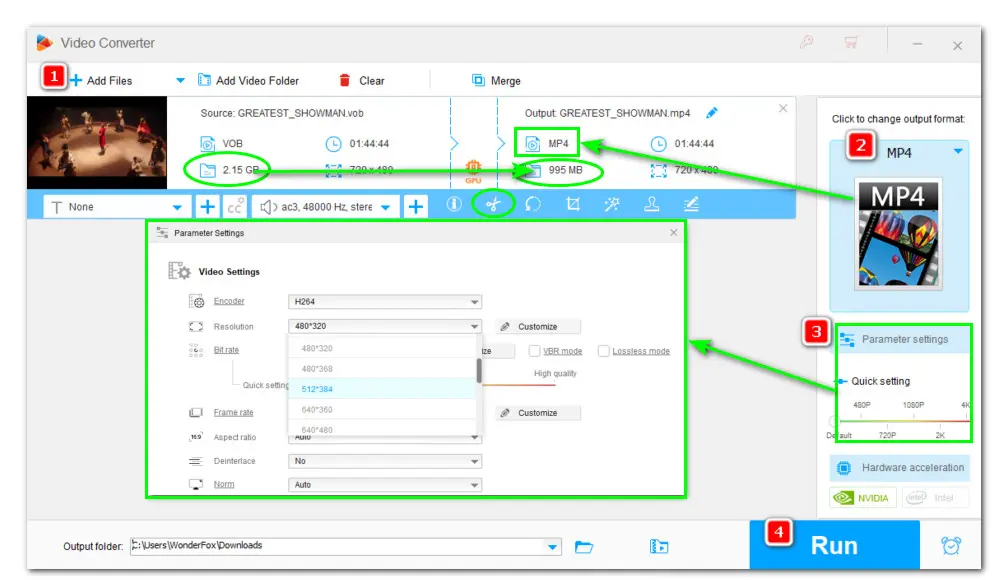The image size is (1000, 580).
Task: Click Customize next to Resolution
Action: pyautogui.click(x=538, y=327)
